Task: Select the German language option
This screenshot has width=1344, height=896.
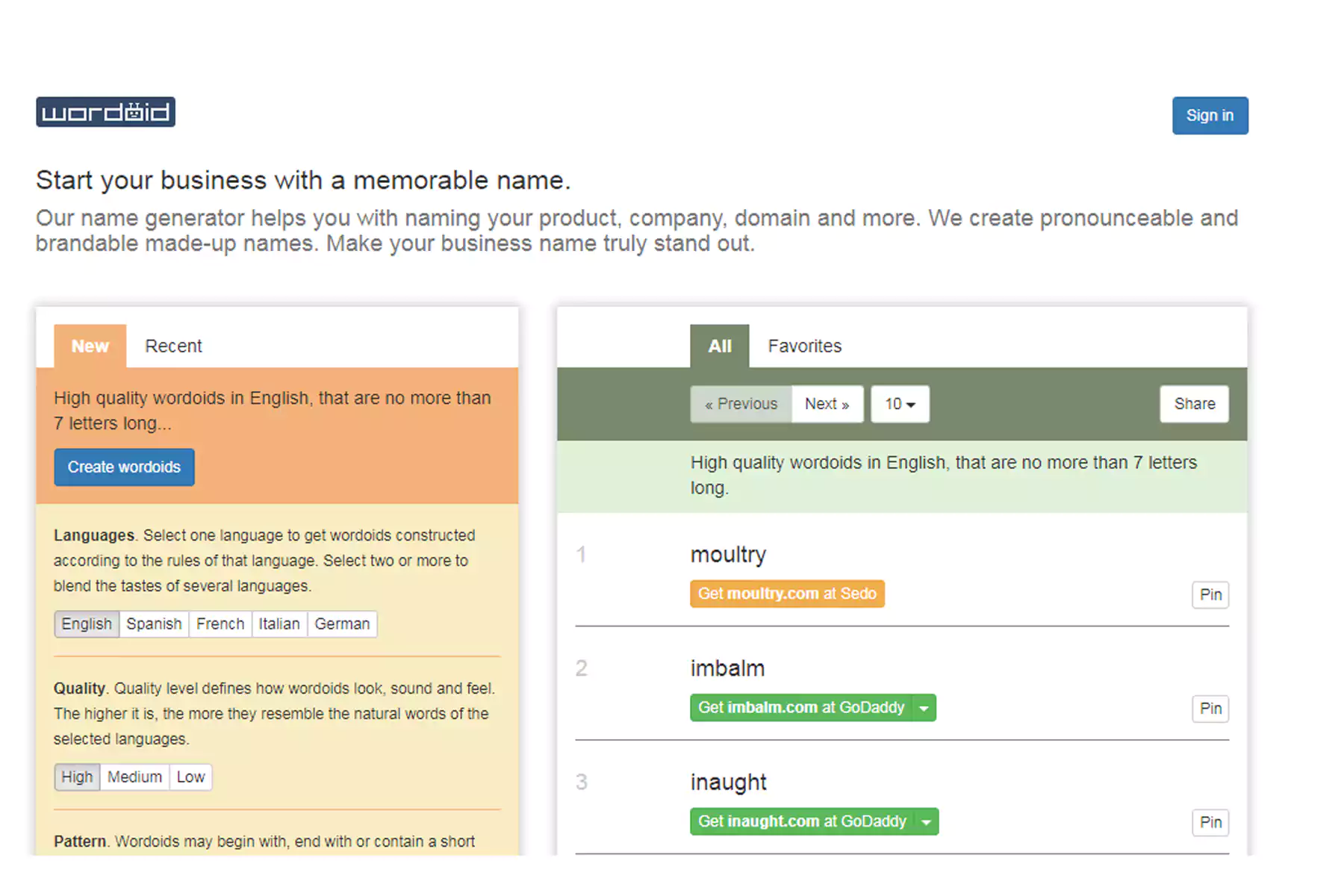Action: click(342, 624)
